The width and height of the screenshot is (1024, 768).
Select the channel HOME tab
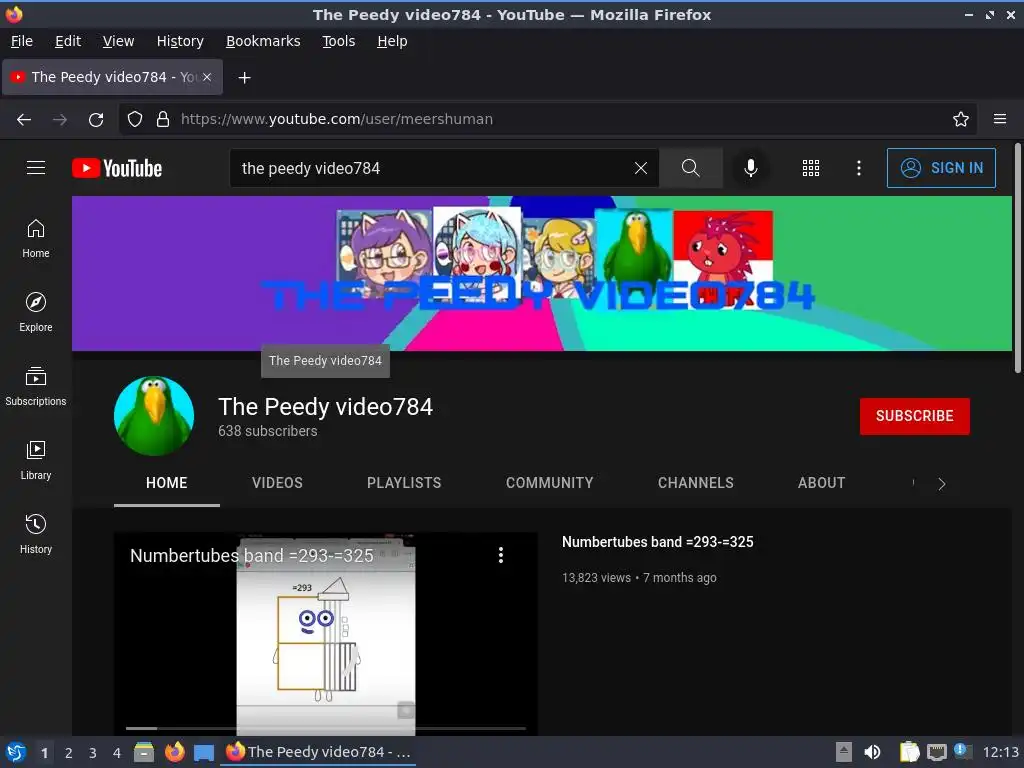pos(167,483)
